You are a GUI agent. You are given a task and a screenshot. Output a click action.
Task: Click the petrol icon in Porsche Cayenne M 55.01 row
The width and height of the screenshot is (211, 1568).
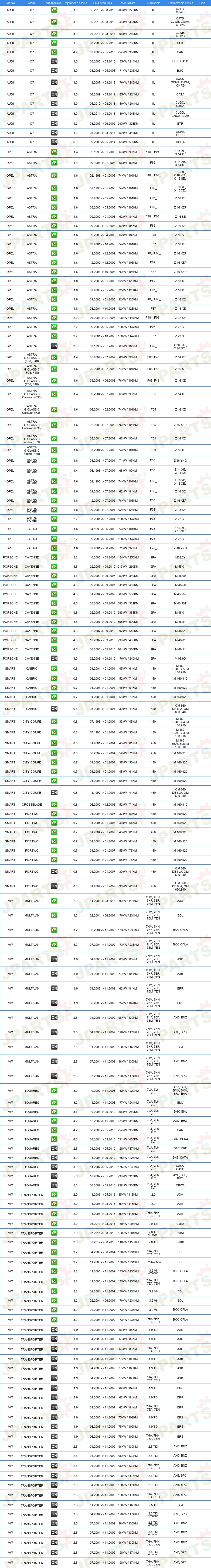tap(54, 566)
